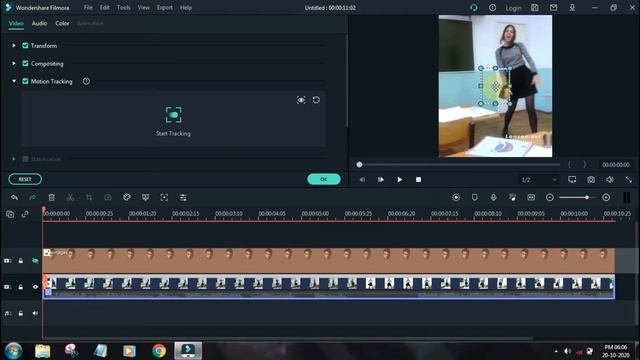Click the Start Tracking icon
The image size is (640, 360).
coord(173,115)
